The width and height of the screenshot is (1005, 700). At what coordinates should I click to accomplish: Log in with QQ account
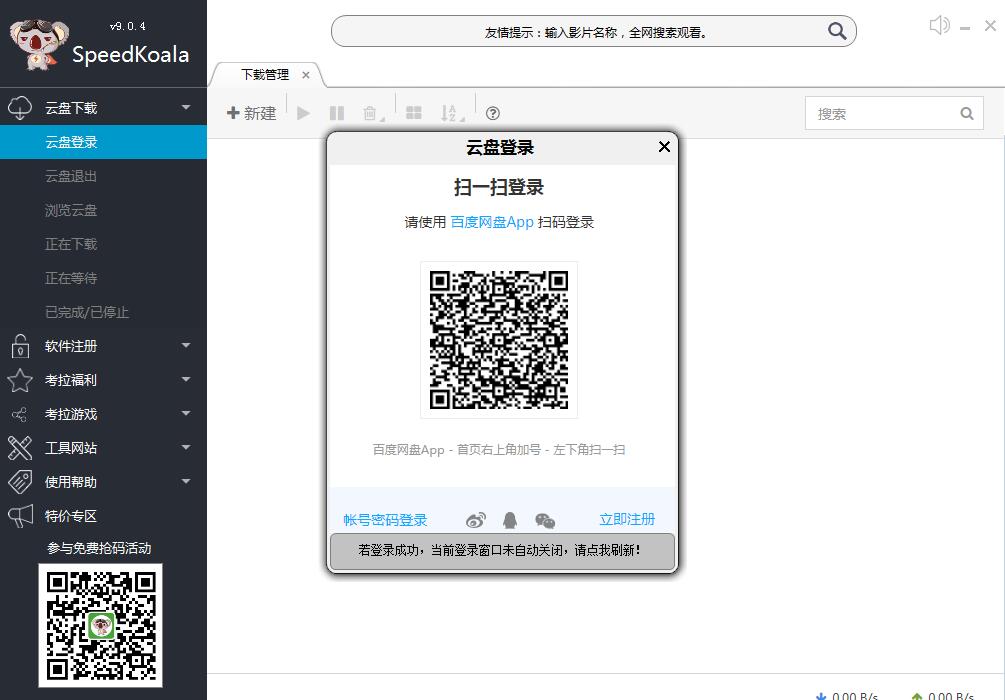point(510,519)
